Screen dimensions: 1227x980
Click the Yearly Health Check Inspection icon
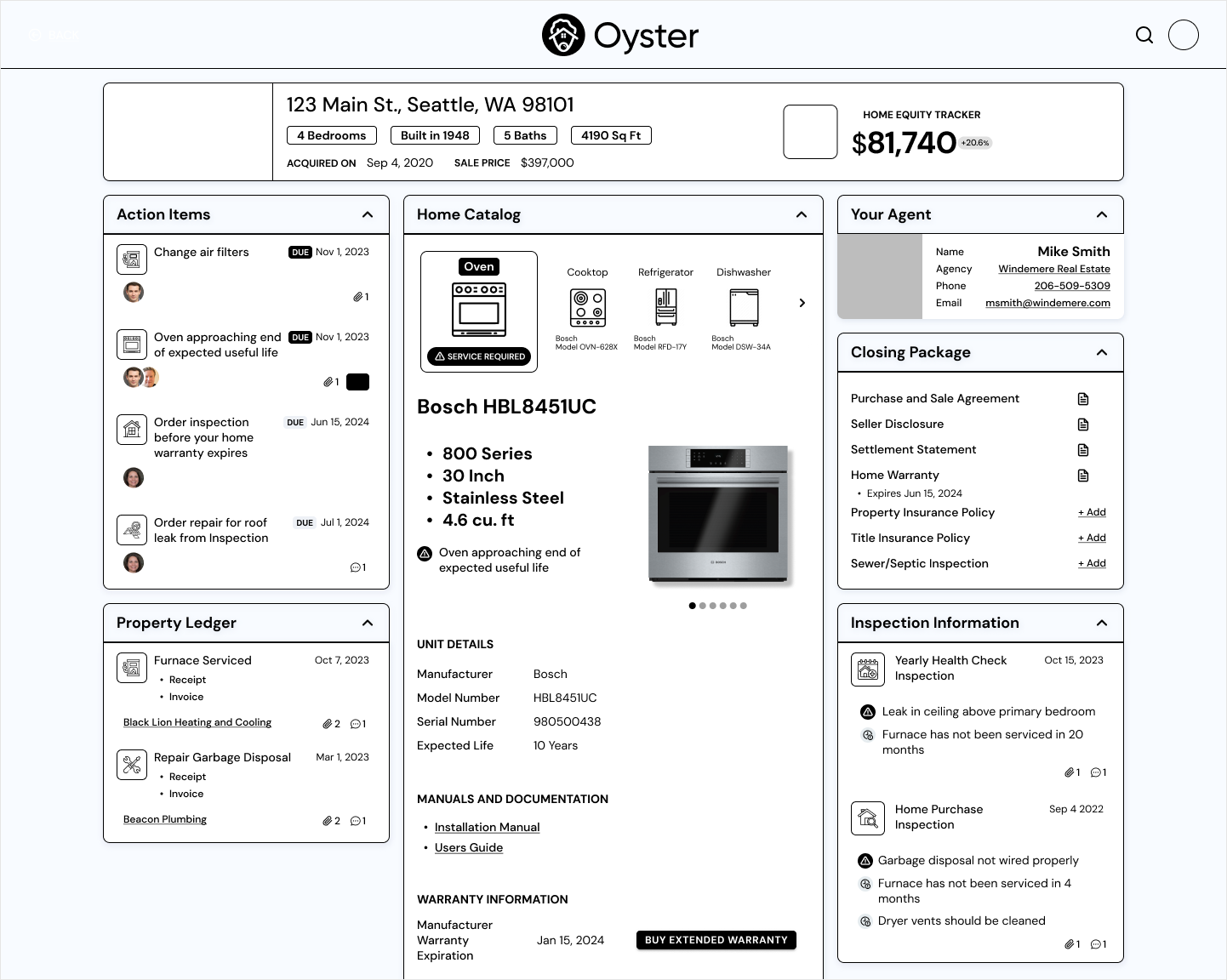tap(868, 669)
